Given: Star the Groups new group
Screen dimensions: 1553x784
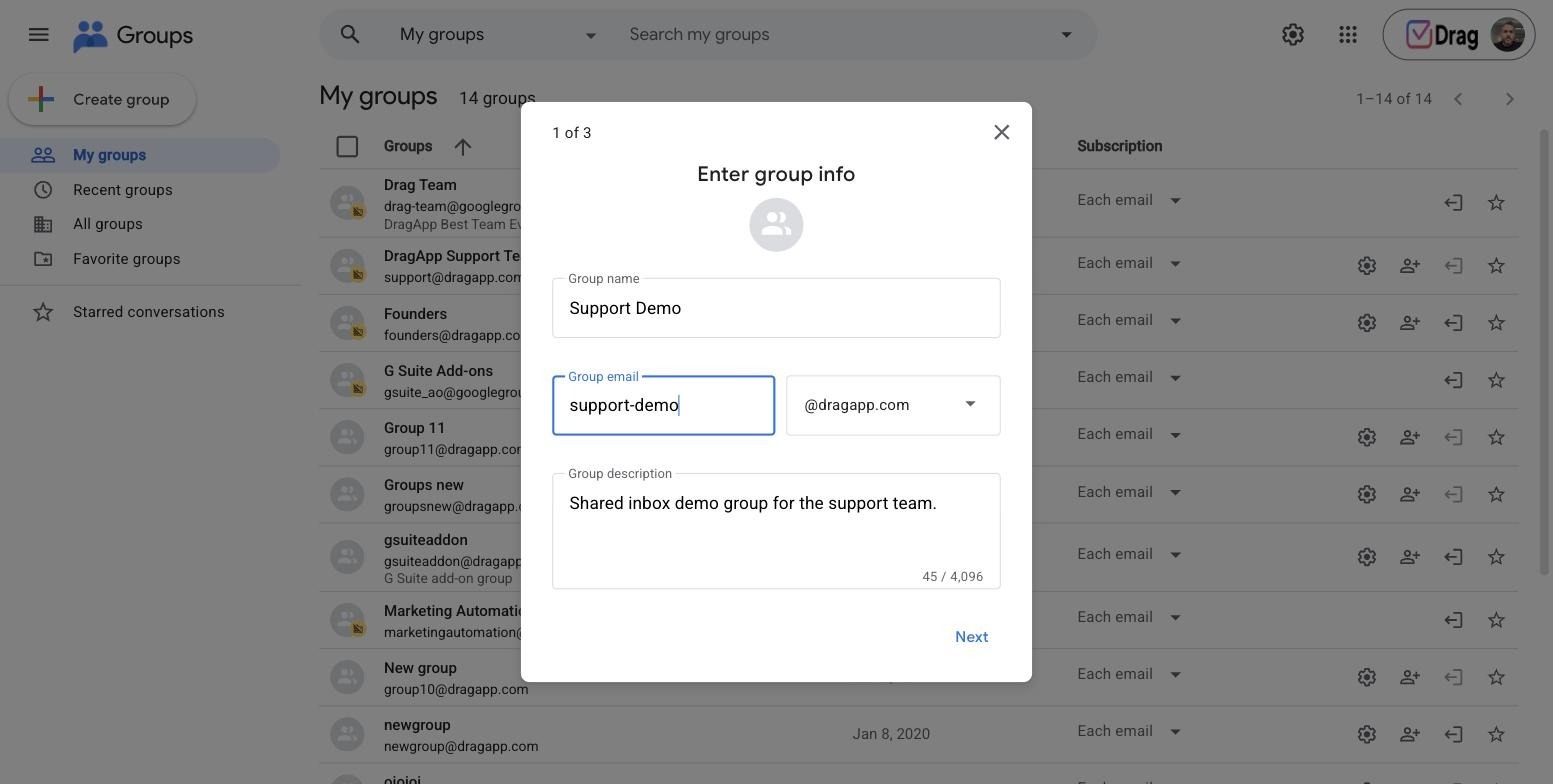Looking at the screenshot, I should pos(1496,494).
